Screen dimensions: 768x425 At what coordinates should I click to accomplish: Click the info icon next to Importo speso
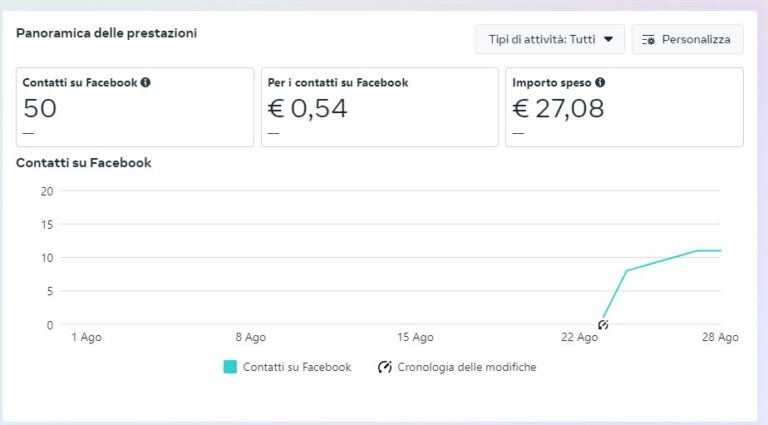(600, 82)
